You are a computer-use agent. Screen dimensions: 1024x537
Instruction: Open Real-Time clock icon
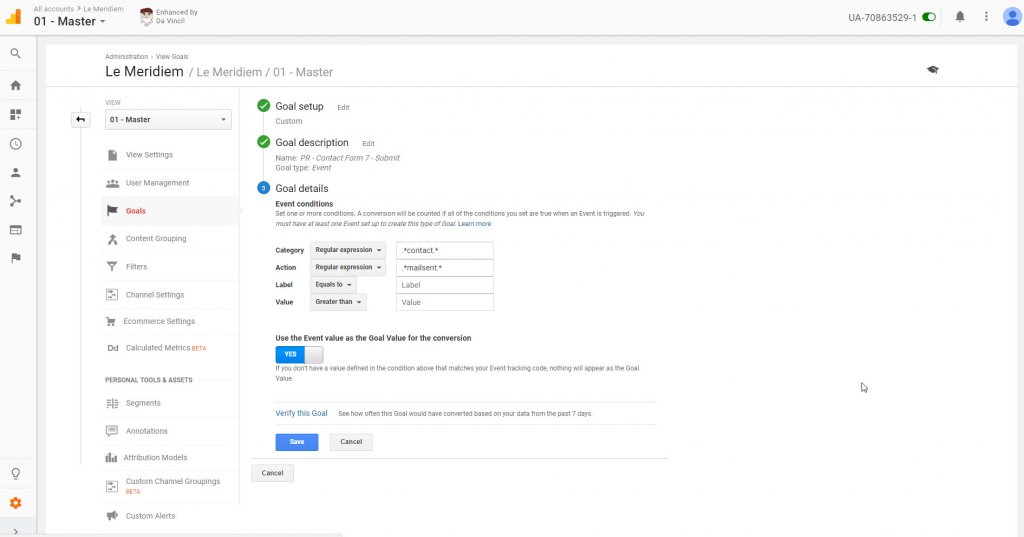click(16, 144)
